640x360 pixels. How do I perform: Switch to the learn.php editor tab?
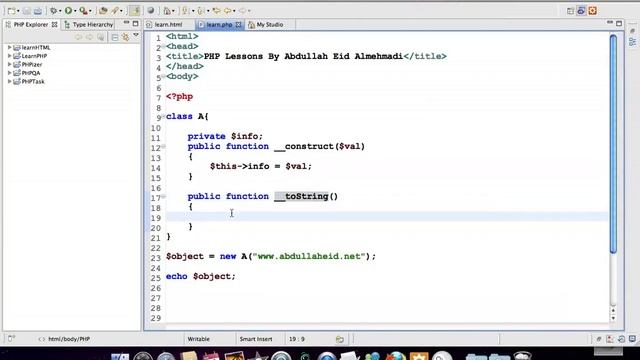point(219,24)
